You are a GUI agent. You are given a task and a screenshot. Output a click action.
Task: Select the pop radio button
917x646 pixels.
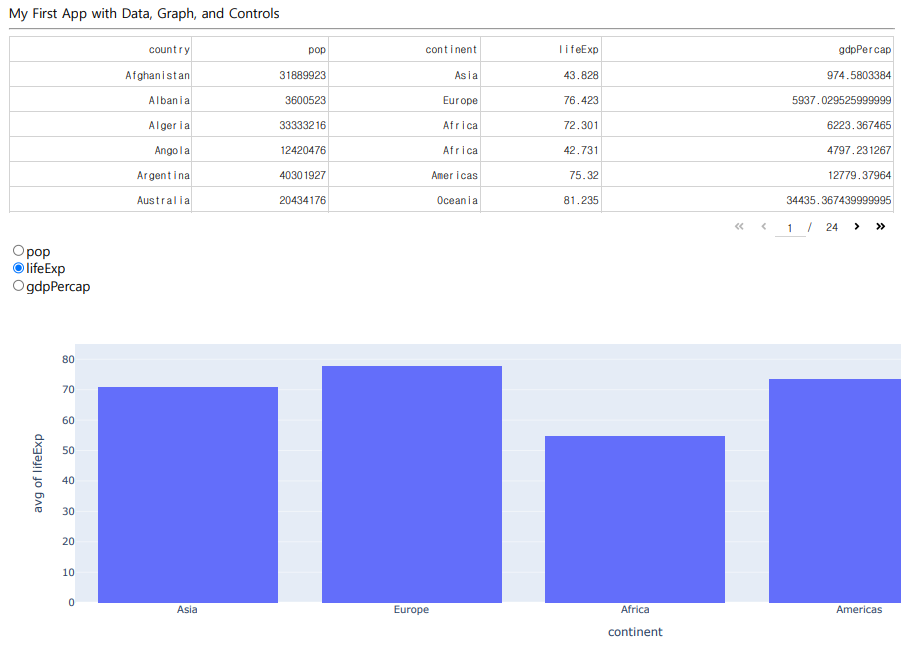(x=19, y=251)
